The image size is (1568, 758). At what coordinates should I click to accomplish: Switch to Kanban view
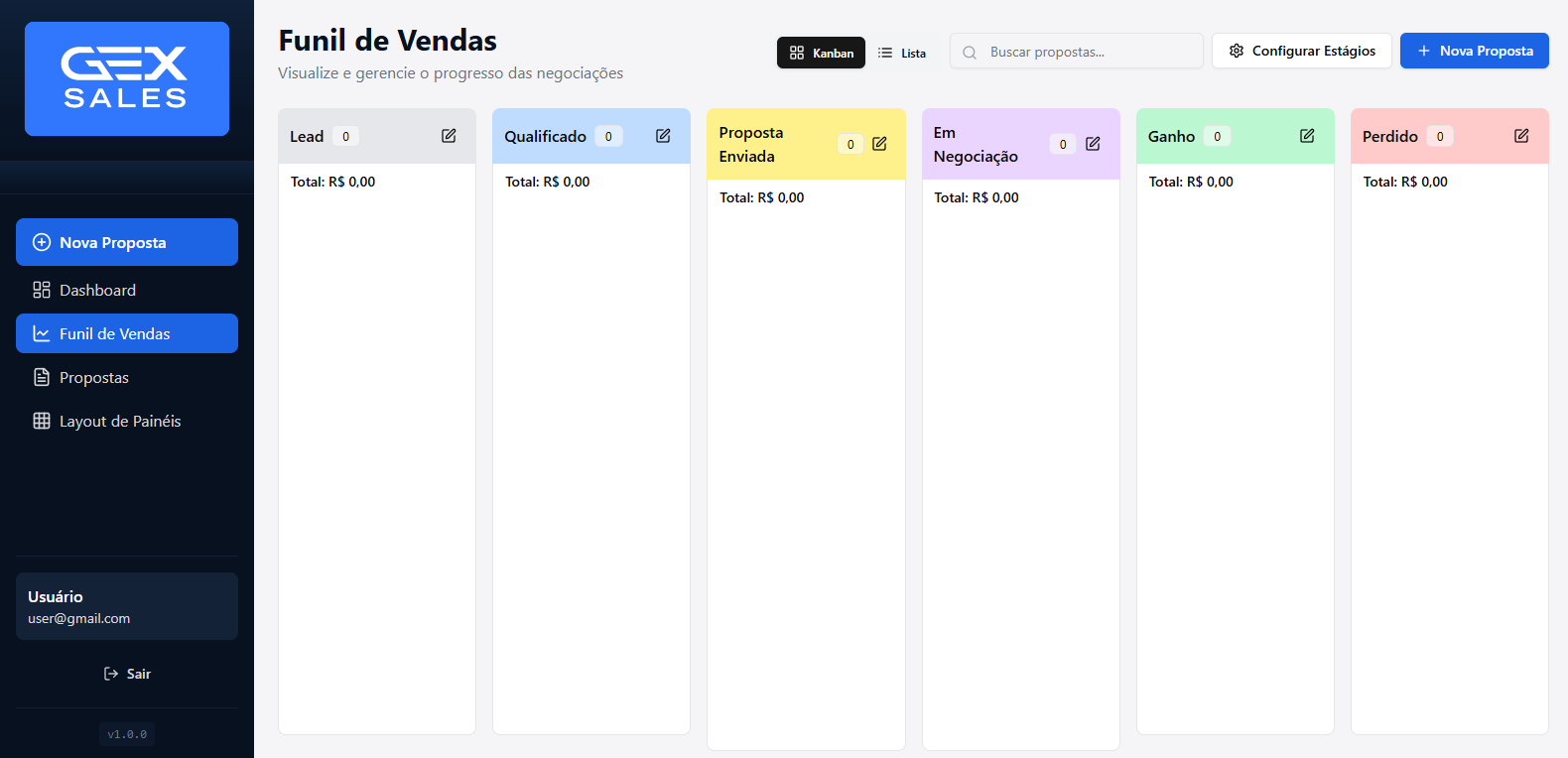(821, 53)
